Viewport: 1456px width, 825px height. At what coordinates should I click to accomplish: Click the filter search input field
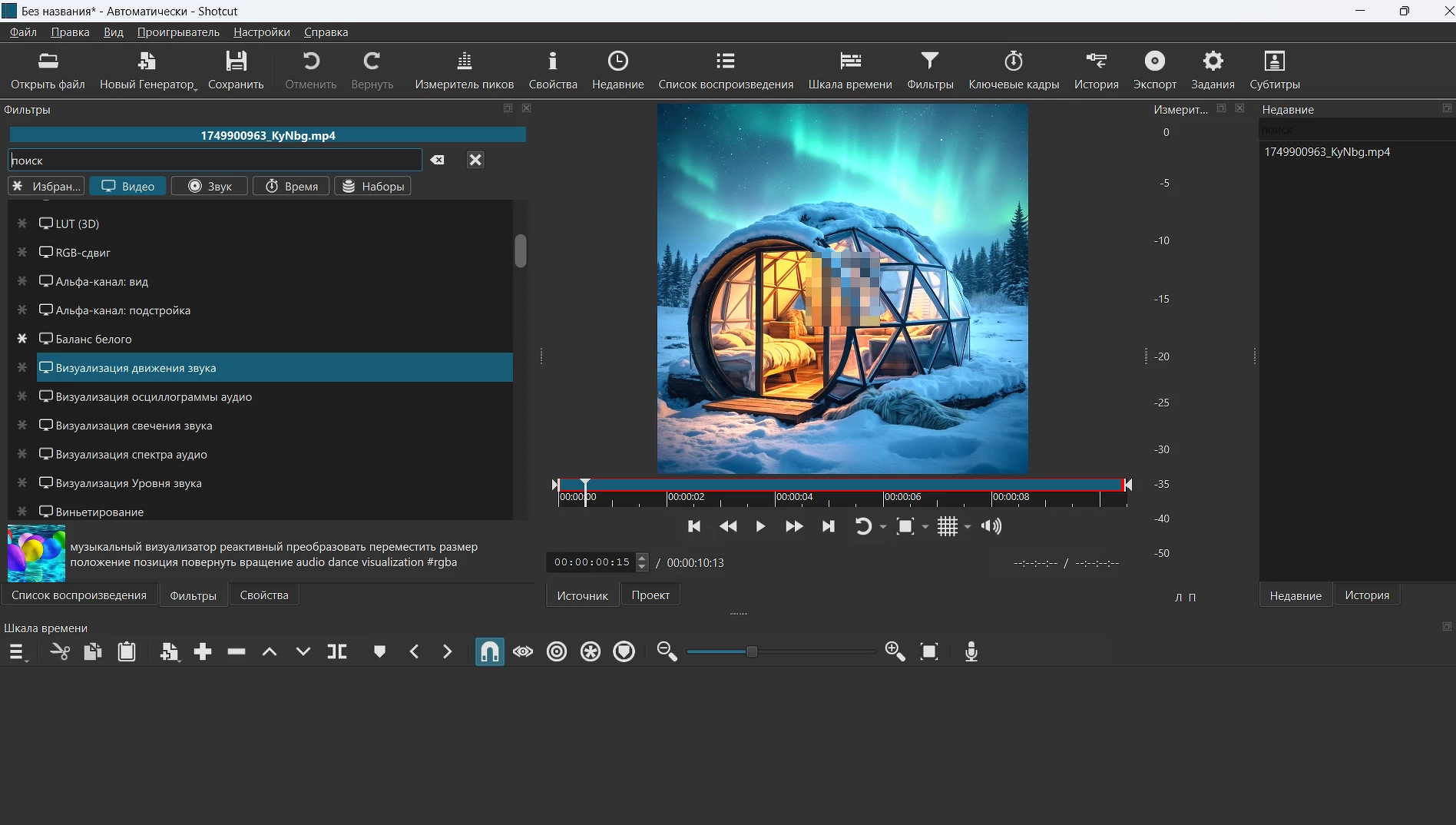pos(215,161)
